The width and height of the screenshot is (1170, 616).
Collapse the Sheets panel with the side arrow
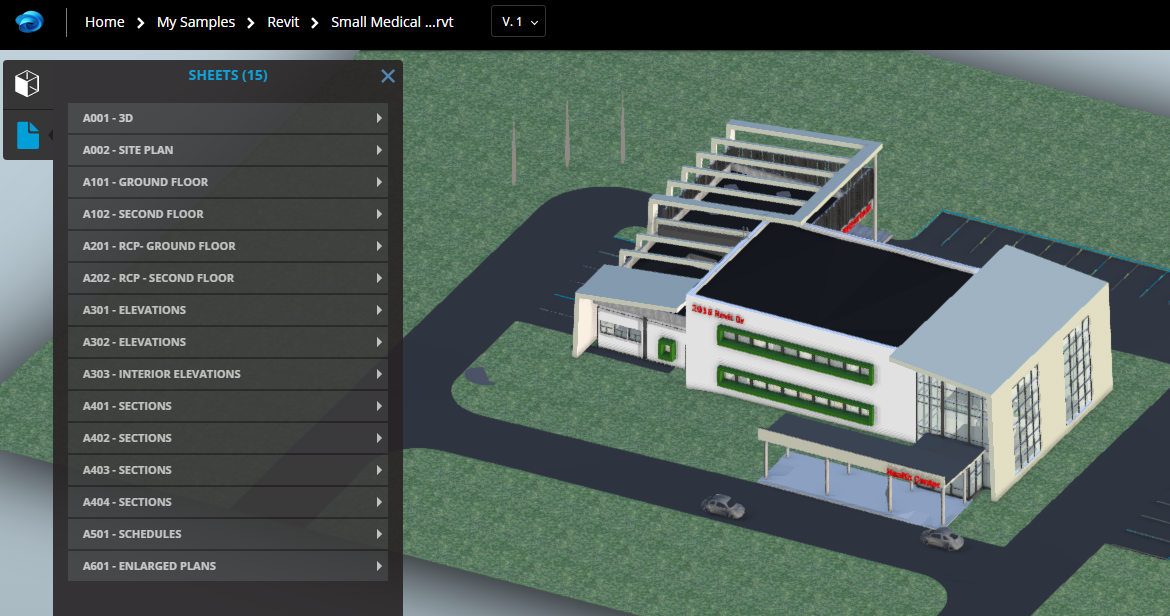coord(49,134)
